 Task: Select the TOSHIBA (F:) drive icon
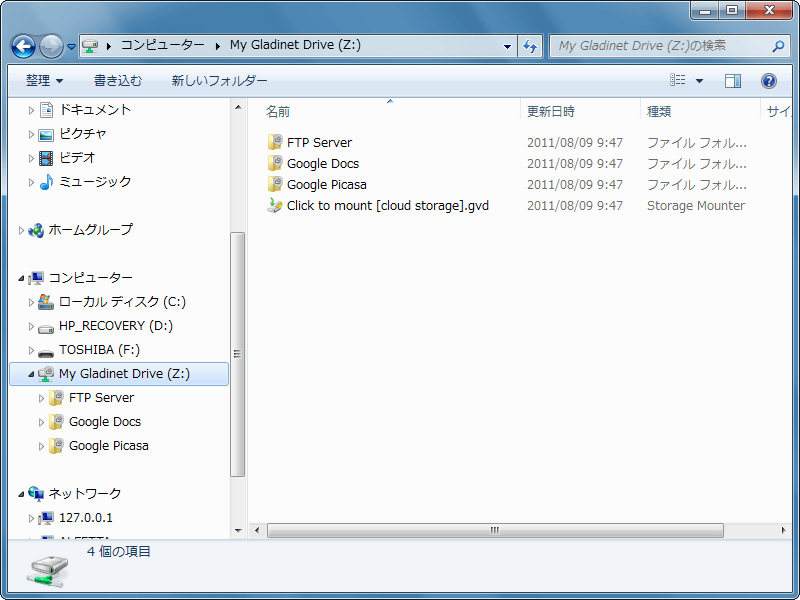point(46,353)
